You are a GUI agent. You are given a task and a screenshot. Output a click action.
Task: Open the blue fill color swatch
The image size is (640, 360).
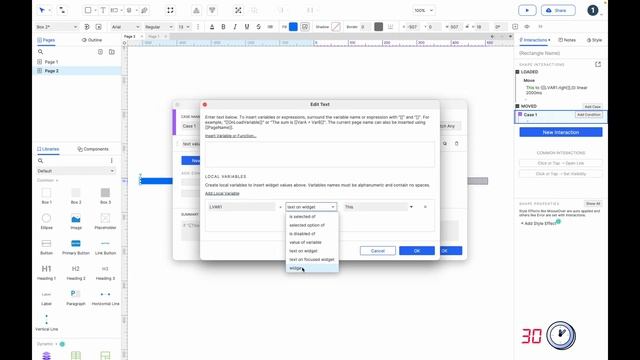pos(293,27)
